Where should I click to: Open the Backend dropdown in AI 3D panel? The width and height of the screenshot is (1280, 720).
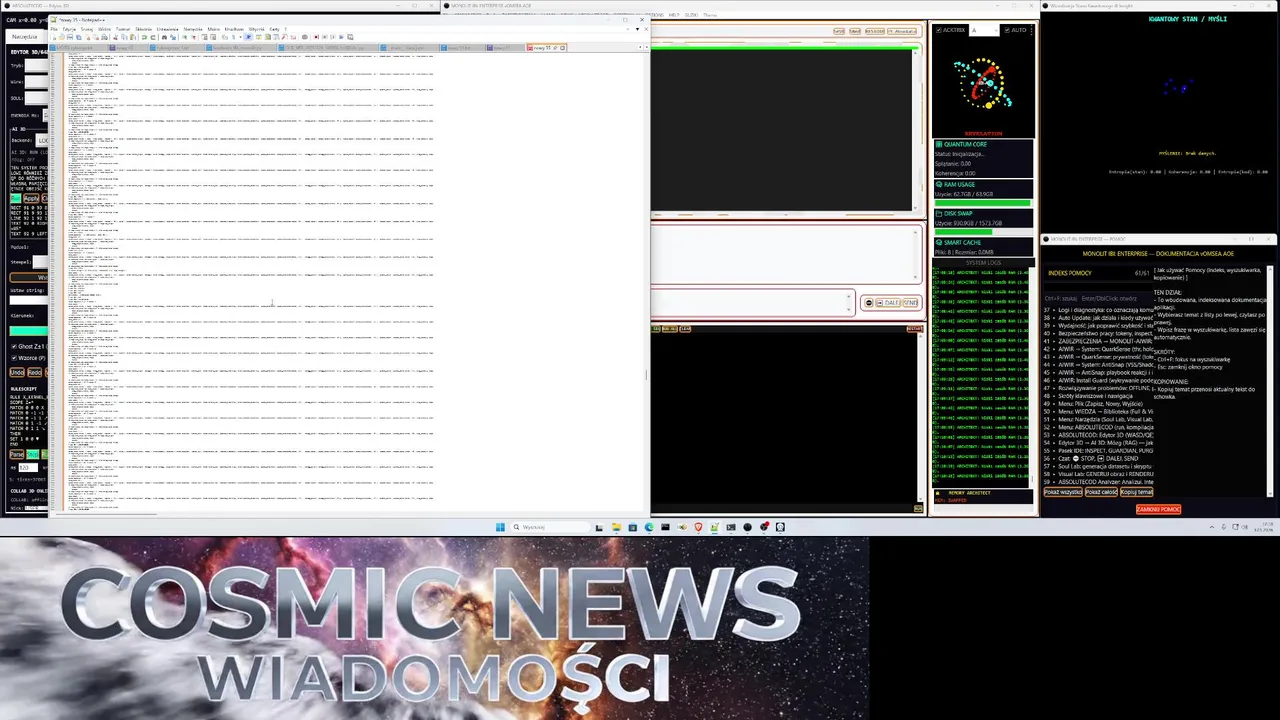[43, 141]
